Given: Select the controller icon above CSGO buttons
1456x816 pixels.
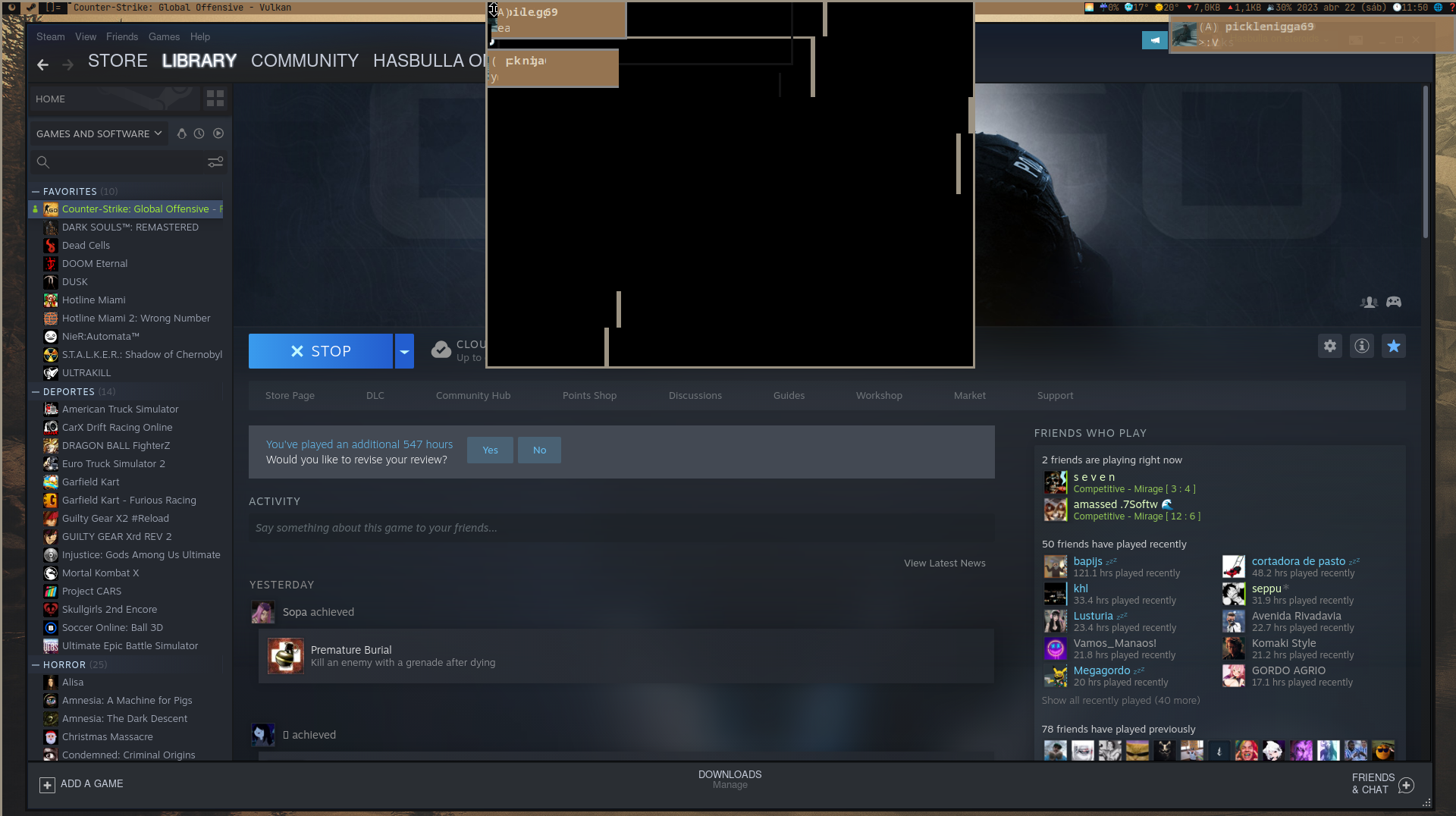Looking at the screenshot, I should (x=1394, y=302).
